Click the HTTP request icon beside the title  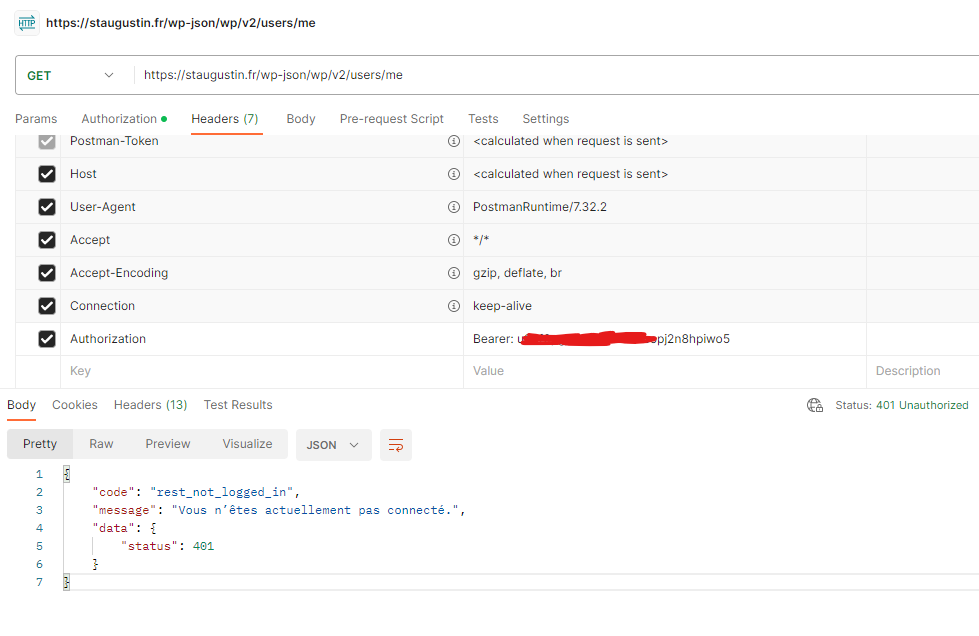27,22
